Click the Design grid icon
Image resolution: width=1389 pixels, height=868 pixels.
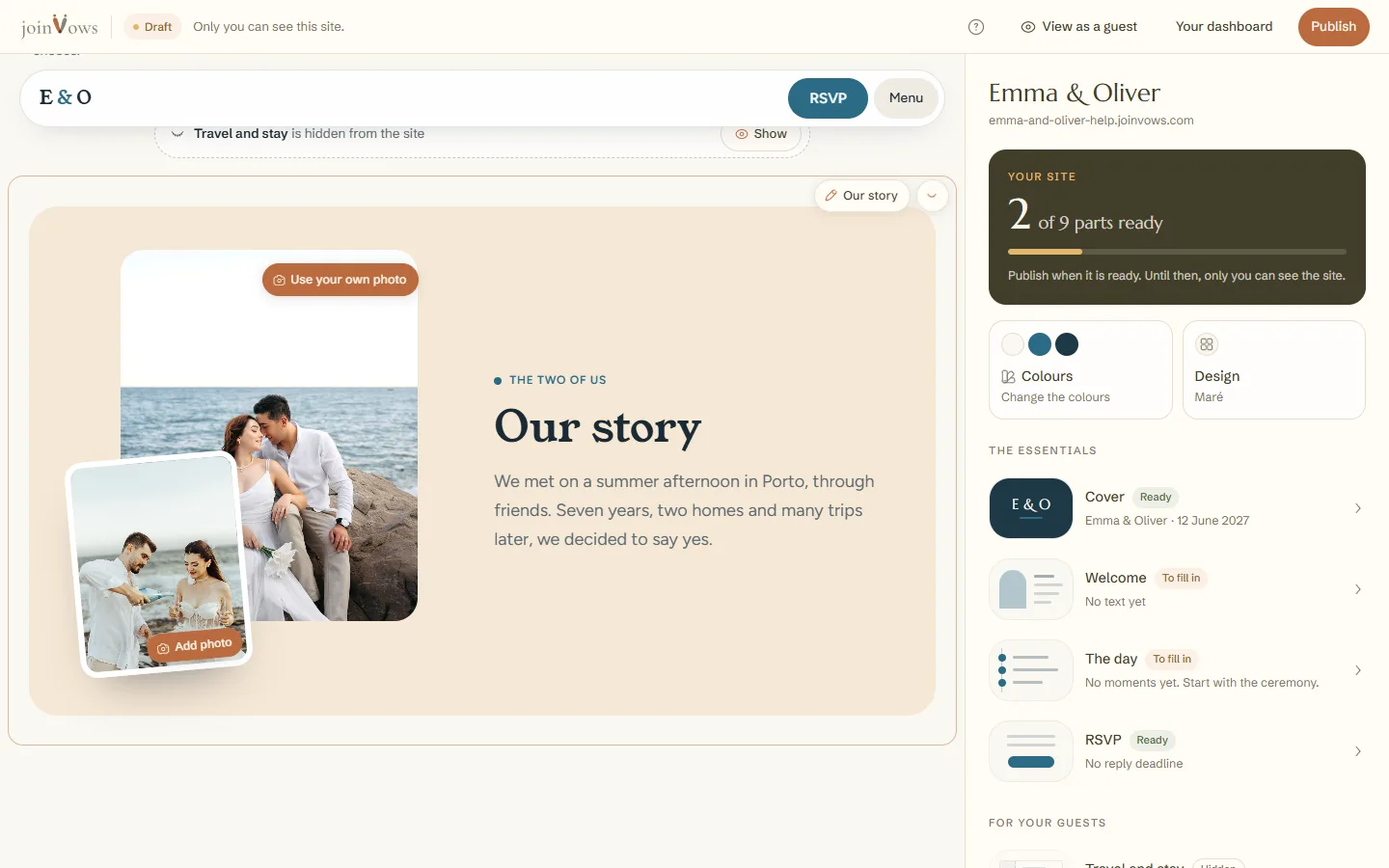(x=1207, y=344)
